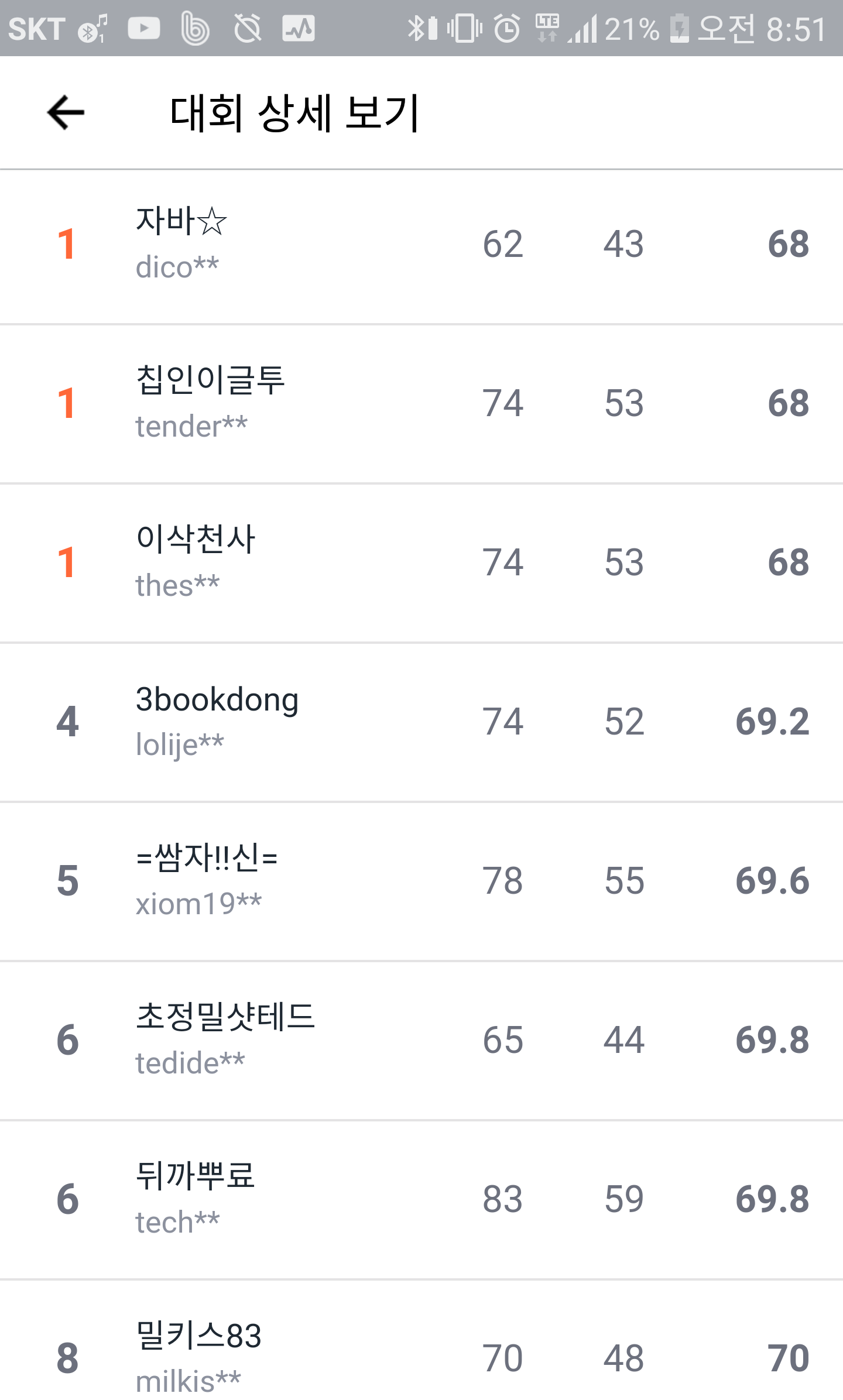
Task: Tap the muted alarm status icon
Action: point(247,28)
